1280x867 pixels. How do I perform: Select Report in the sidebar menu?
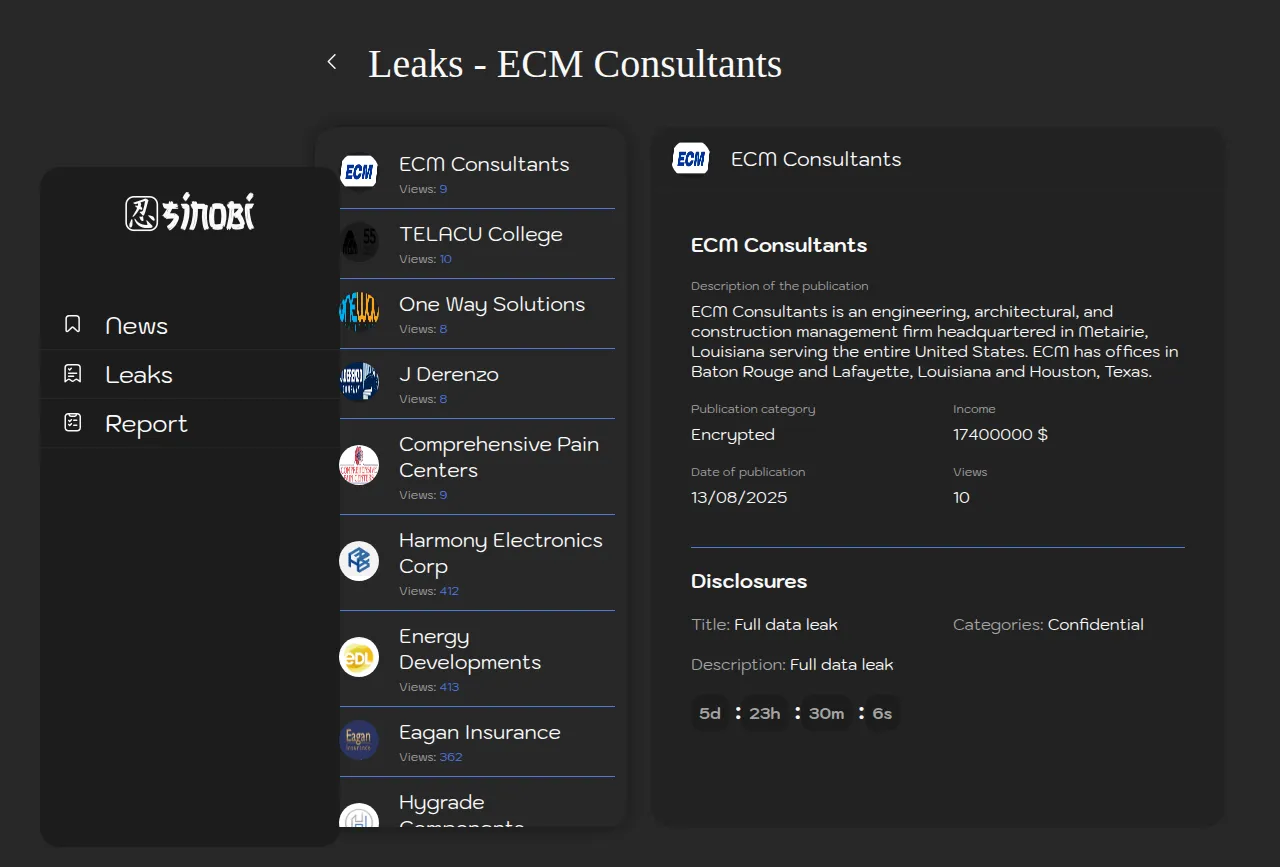pos(146,424)
